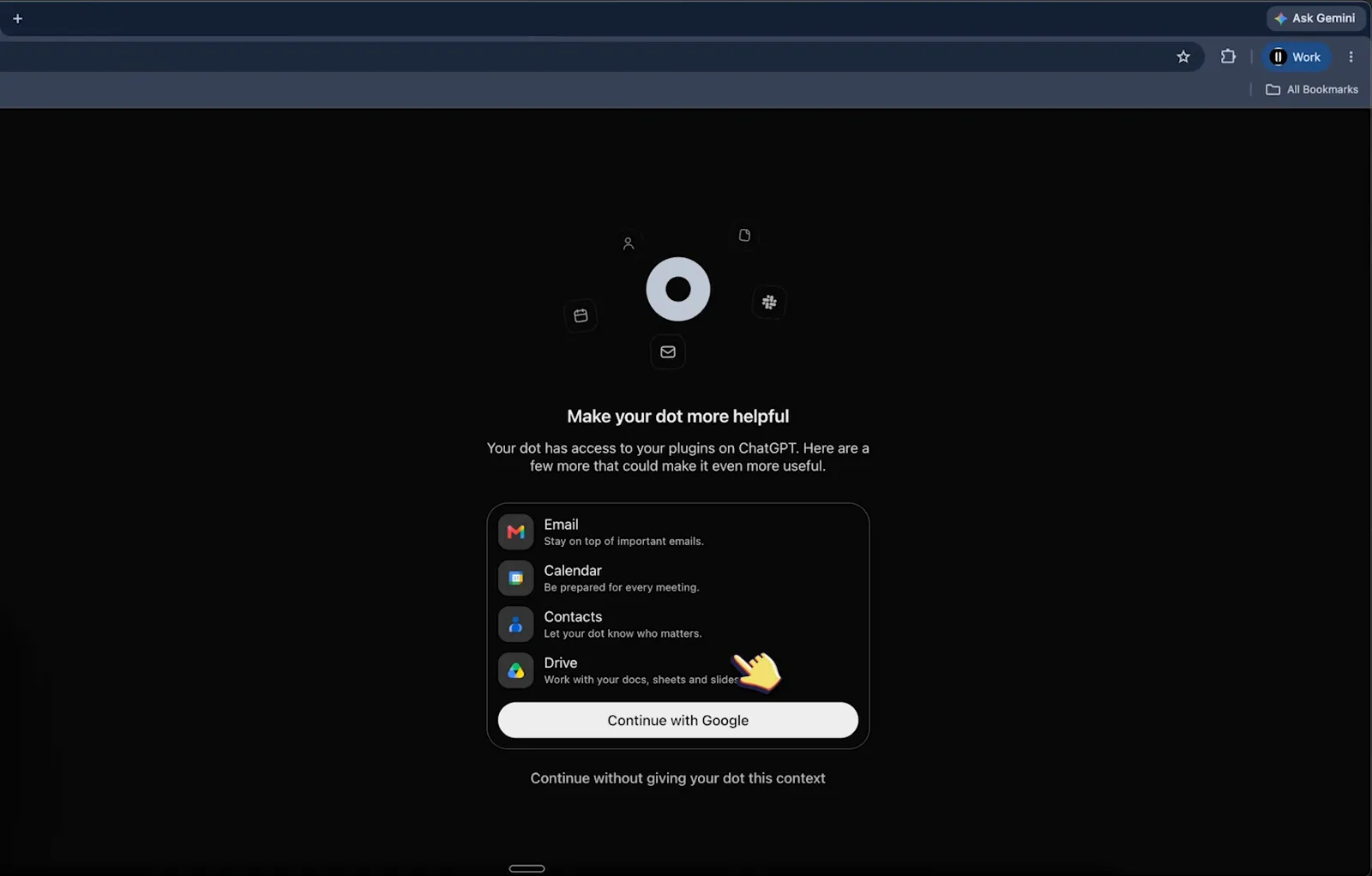Open the Work profile menu
The width and height of the screenshot is (1372, 876).
(1297, 57)
